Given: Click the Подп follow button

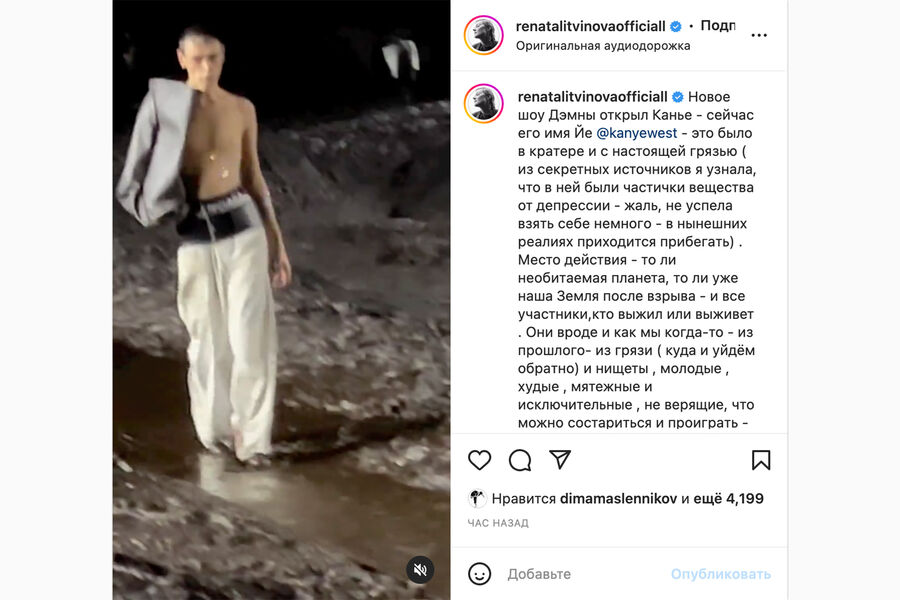Looking at the screenshot, I should [x=718, y=26].
